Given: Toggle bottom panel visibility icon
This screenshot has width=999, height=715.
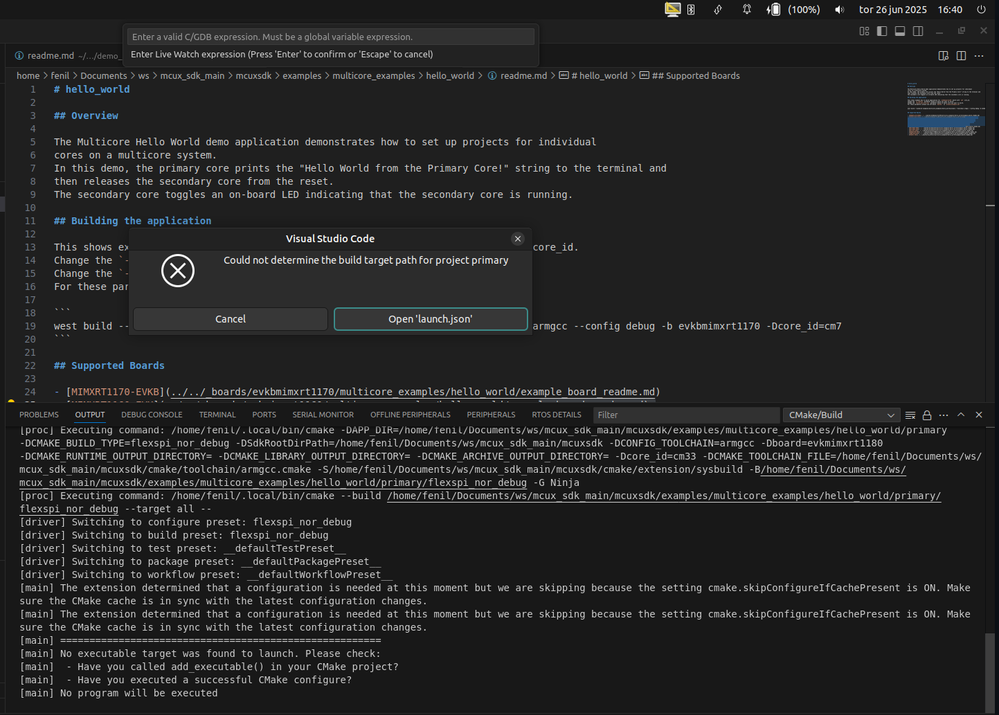Looking at the screenshot, I should click(x=900, y=31).
